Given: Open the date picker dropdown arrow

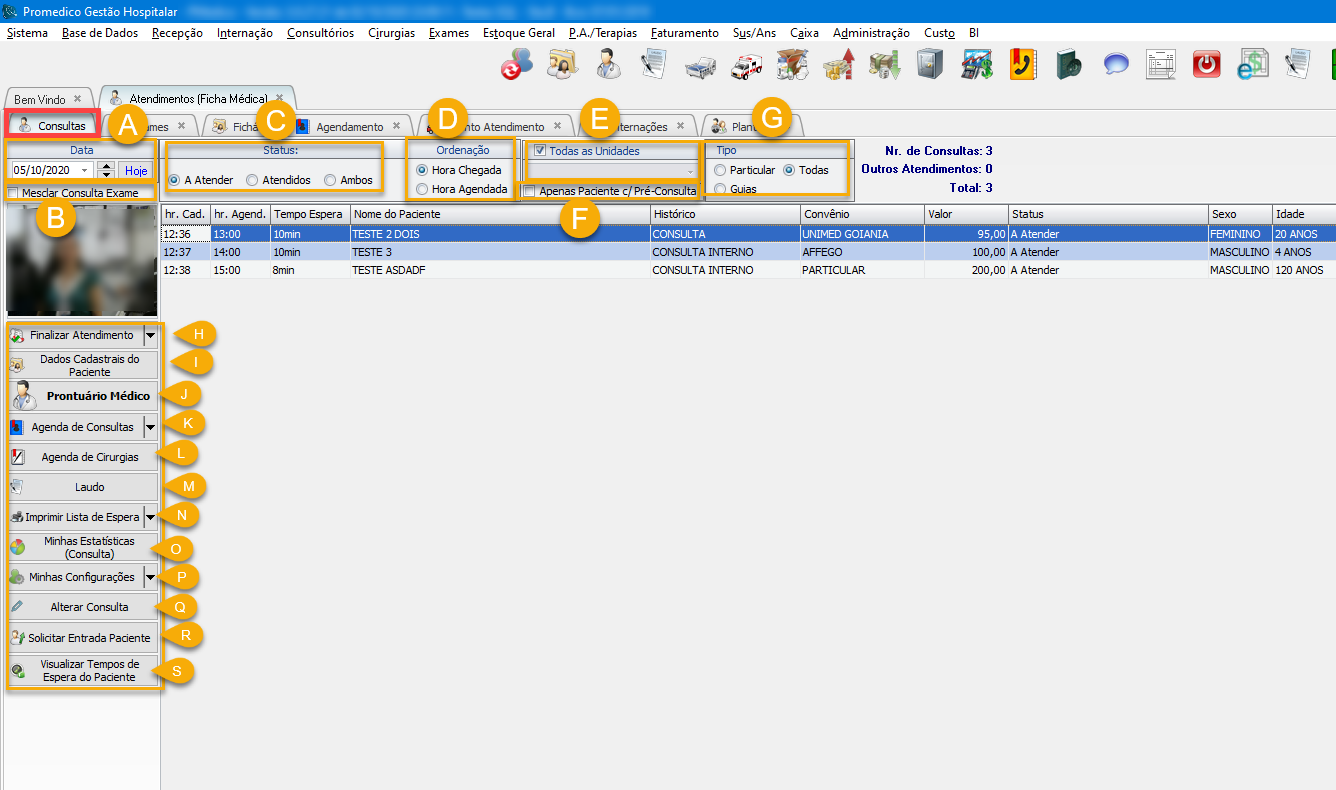Looking at the screenshot, I should click(x=84, y=171).
